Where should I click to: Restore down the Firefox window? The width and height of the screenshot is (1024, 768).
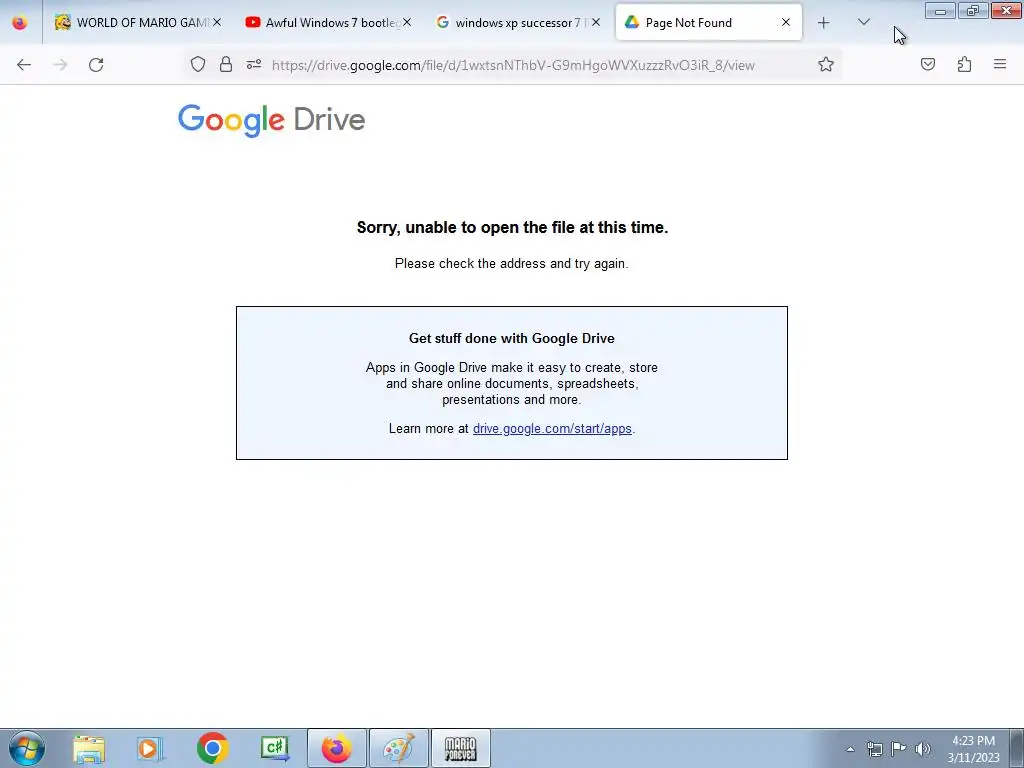tap(973, 10)
